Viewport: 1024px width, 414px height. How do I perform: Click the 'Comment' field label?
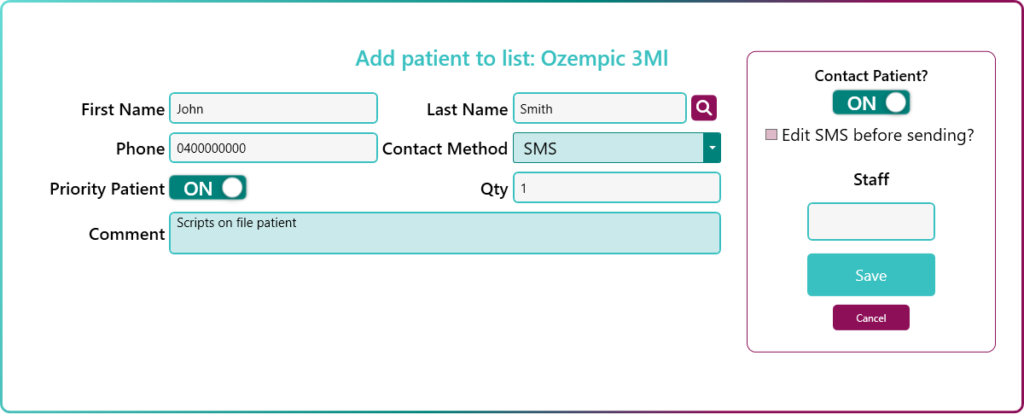coord(127,234)
